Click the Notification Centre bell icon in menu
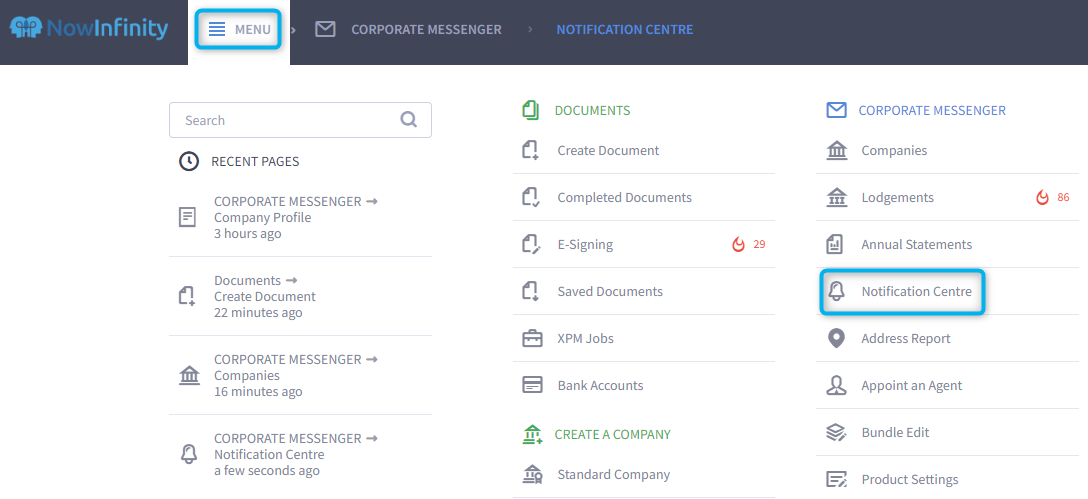The width and height of the screenshot is (1088, 499). [836, 291]
